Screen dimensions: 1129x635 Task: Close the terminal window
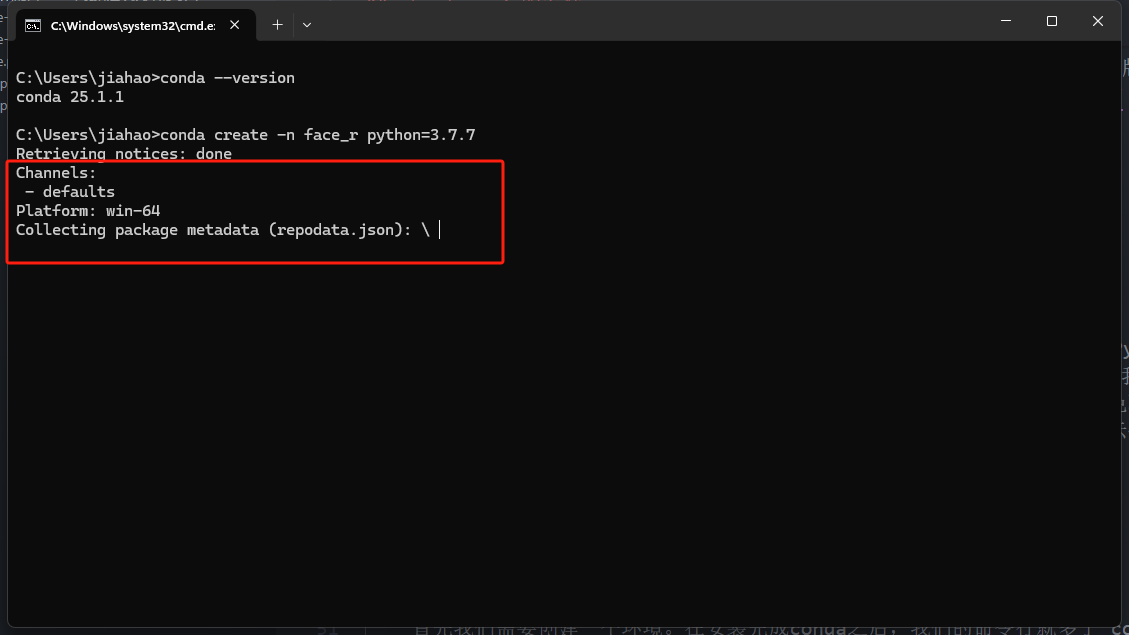click(1098, 21)
